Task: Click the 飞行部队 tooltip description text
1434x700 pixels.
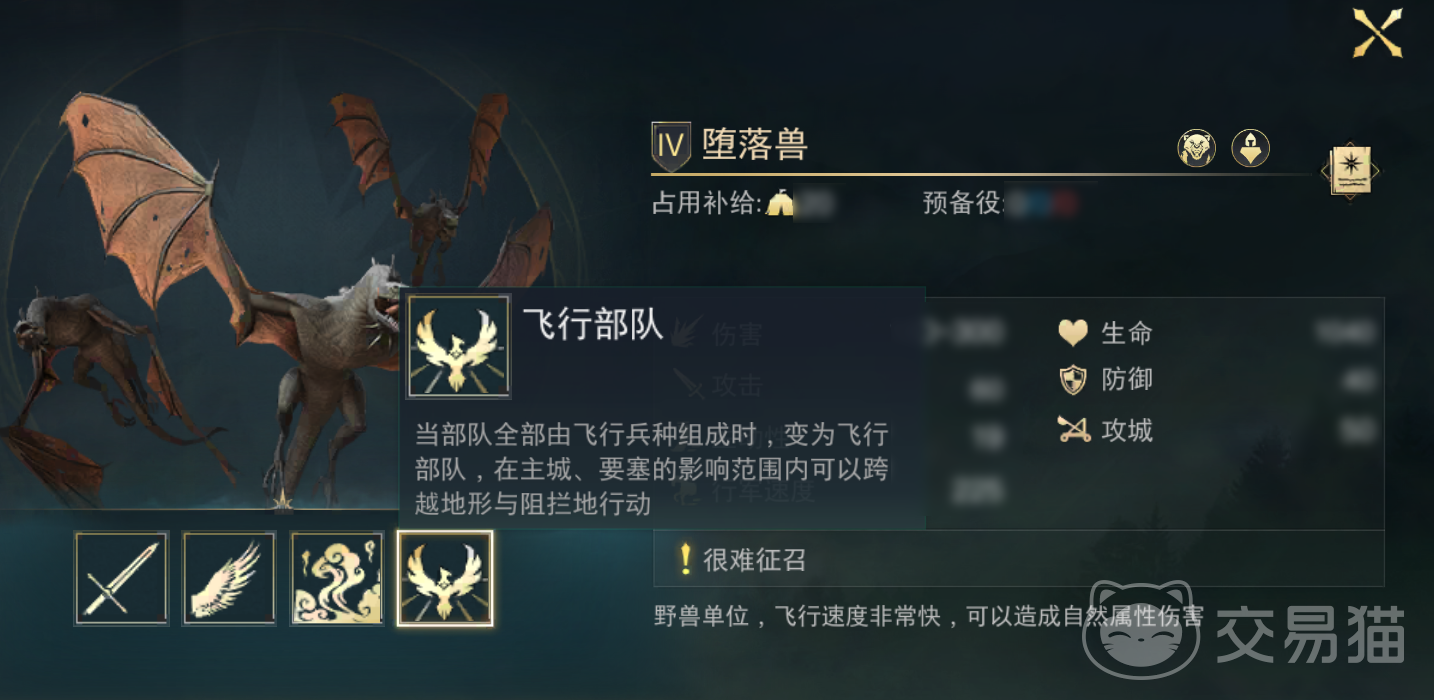Action: click(652, 469)
